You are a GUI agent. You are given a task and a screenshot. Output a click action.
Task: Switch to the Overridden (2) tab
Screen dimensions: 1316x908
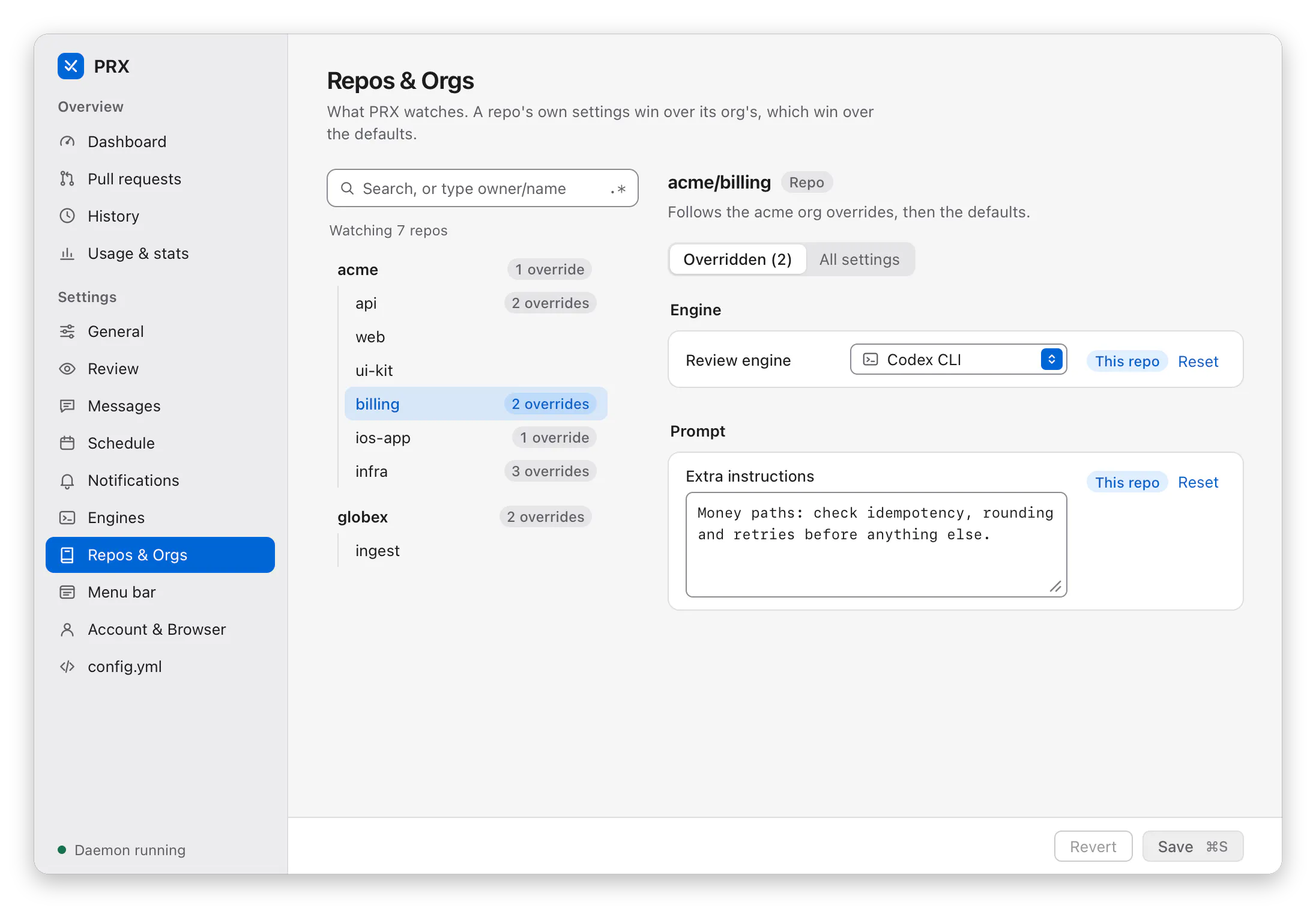pyautogui.click(x=737, y=259)
